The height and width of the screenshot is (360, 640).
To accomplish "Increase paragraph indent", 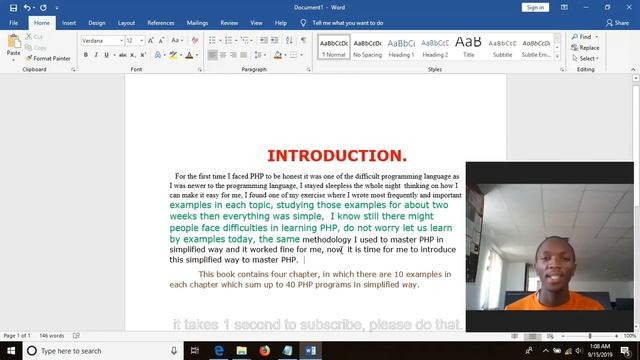I will pyautogui.click(x=274, y=40).
